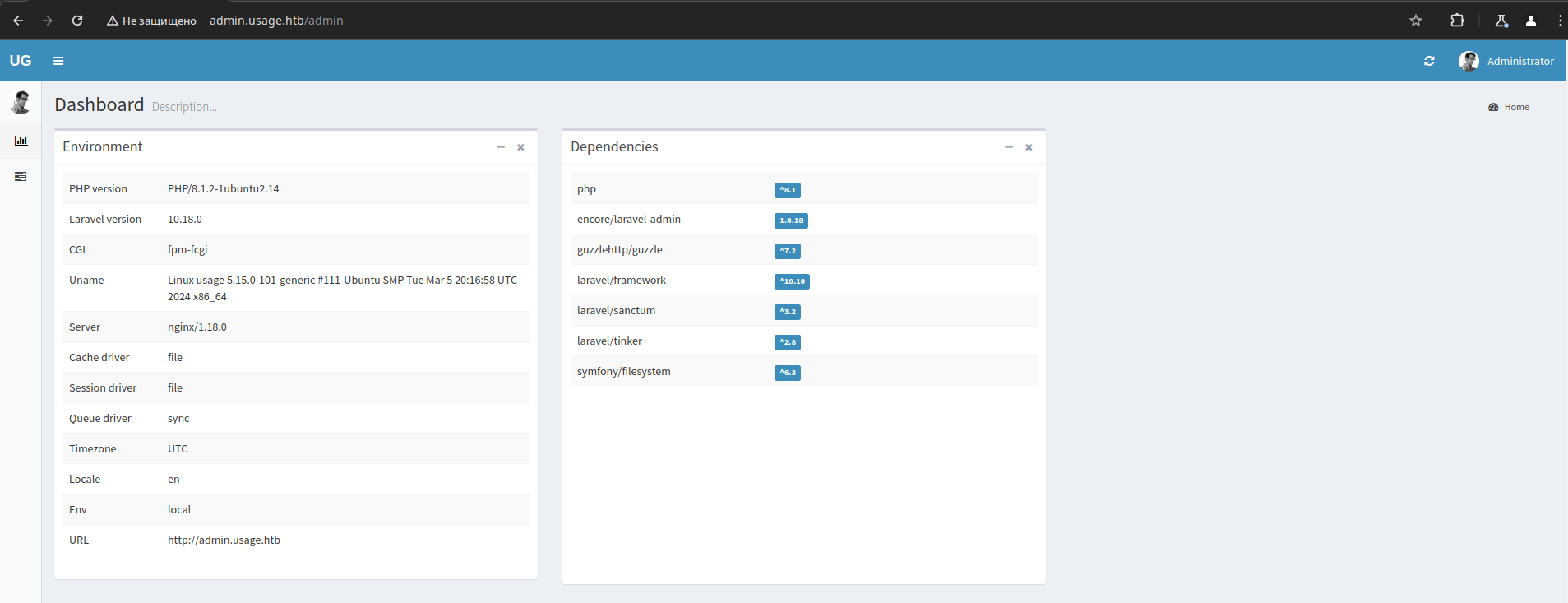This screenshot has width=1568, height=603.
Task: Click the laravel/framework ^10.10 badge
Action: [x=793, y=281]
